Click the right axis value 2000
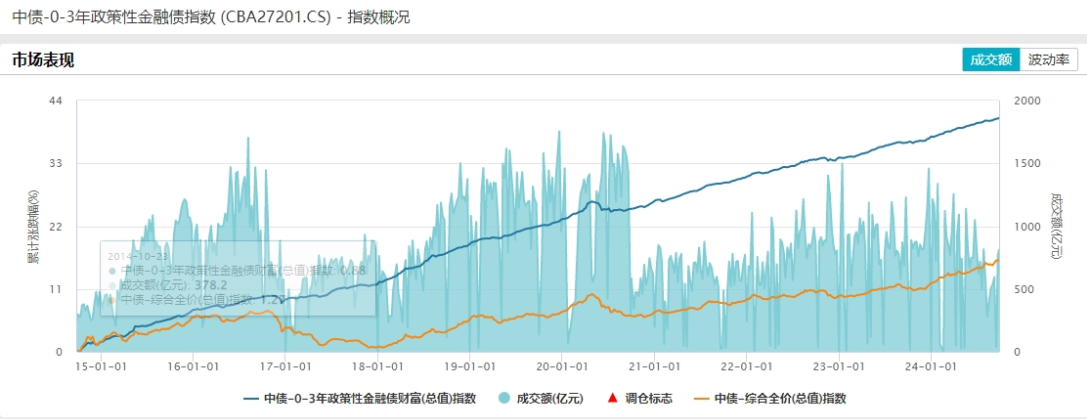This screenshot has height=419, width=1087. [1026, 101]
